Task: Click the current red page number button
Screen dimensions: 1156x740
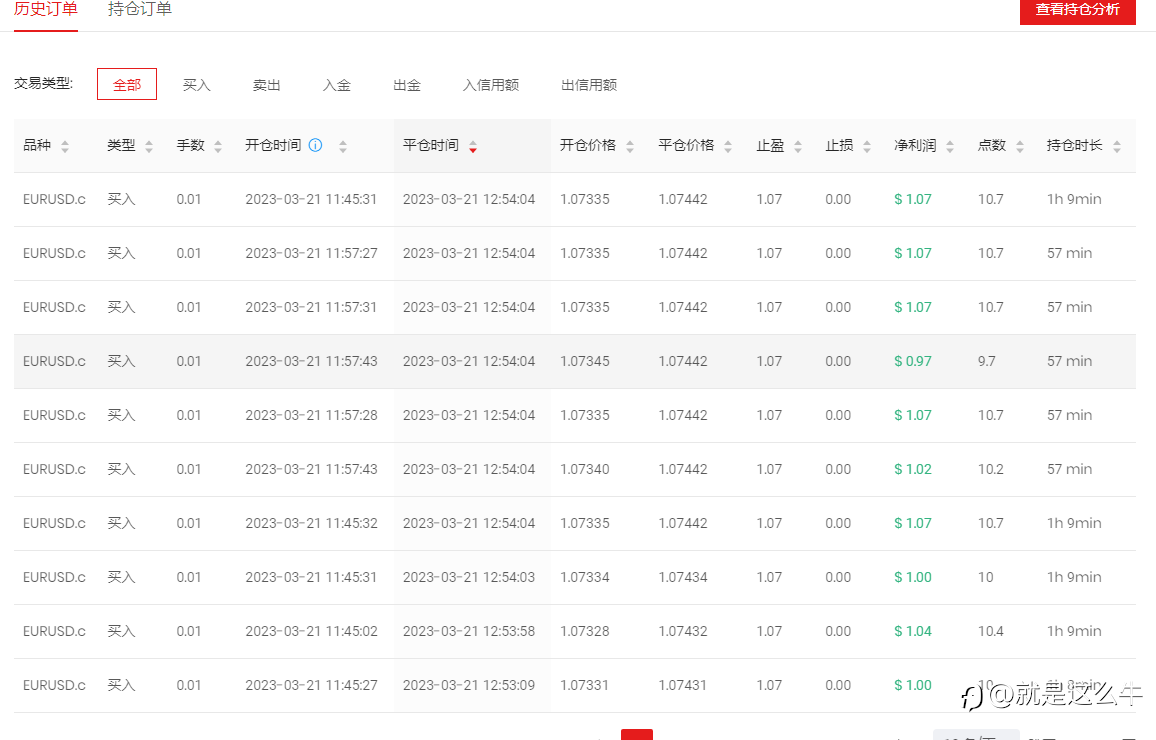Action: point(637,734)
